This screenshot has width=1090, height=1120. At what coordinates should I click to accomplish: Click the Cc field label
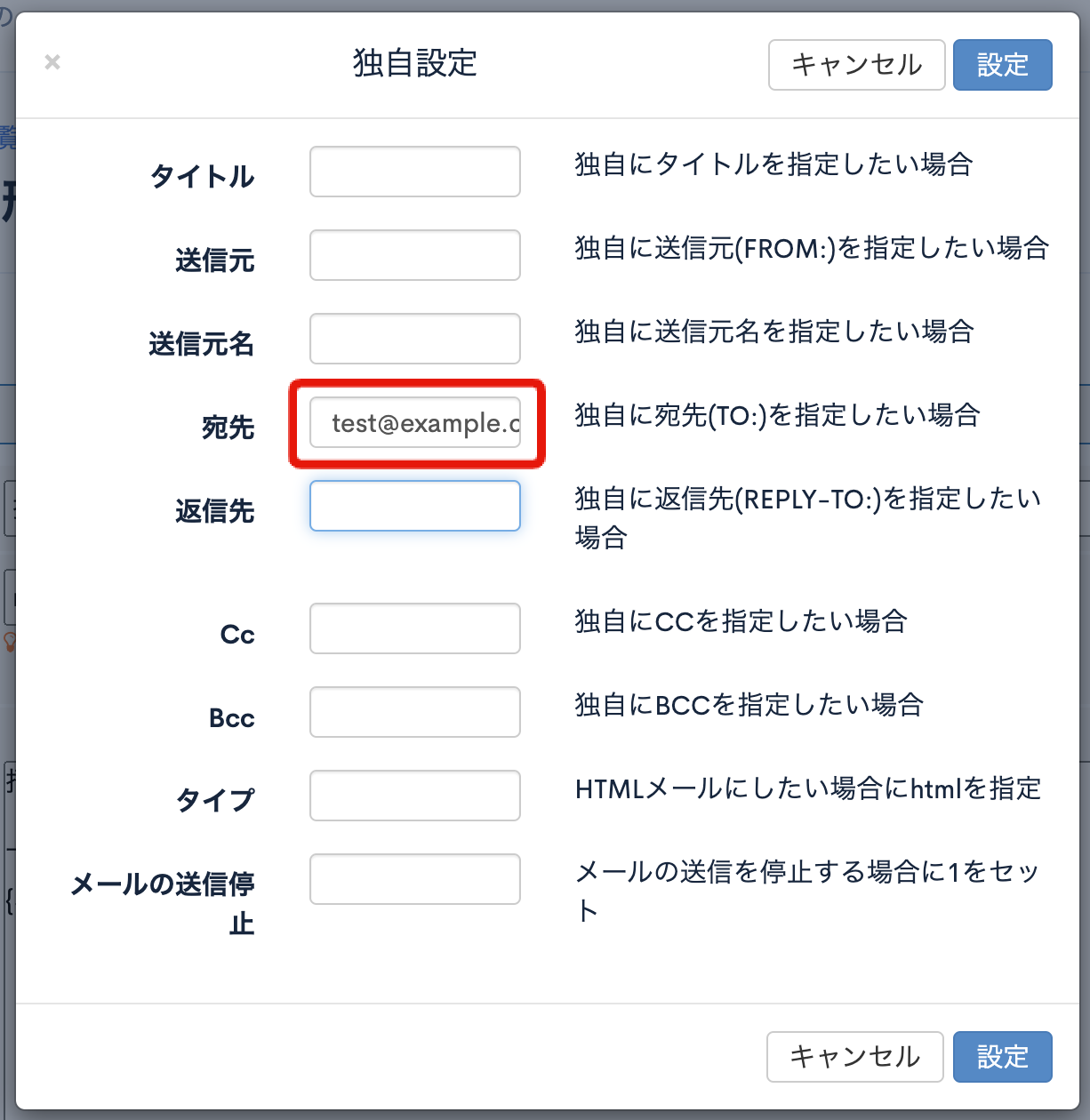pos(237,634)
